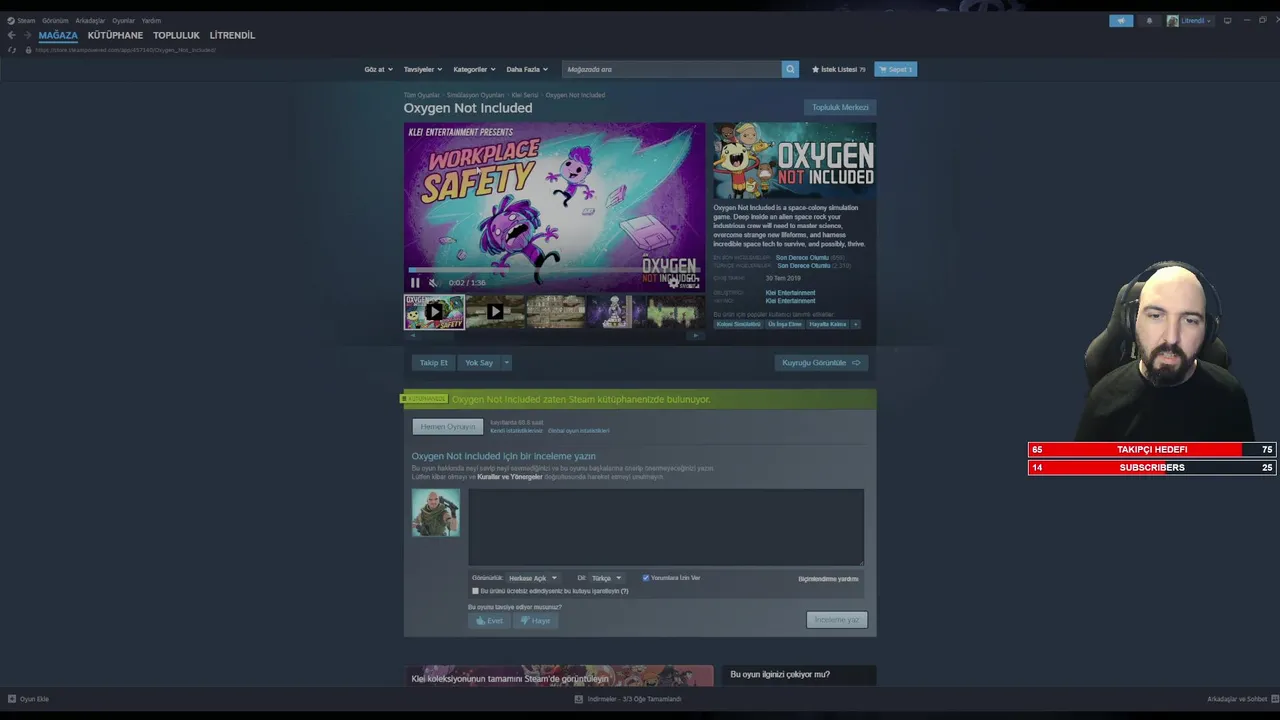Screen dimensions: 1280x720
Task: Open the Görünüm menu
Action: pyautogui.click(x=55, y=20)
